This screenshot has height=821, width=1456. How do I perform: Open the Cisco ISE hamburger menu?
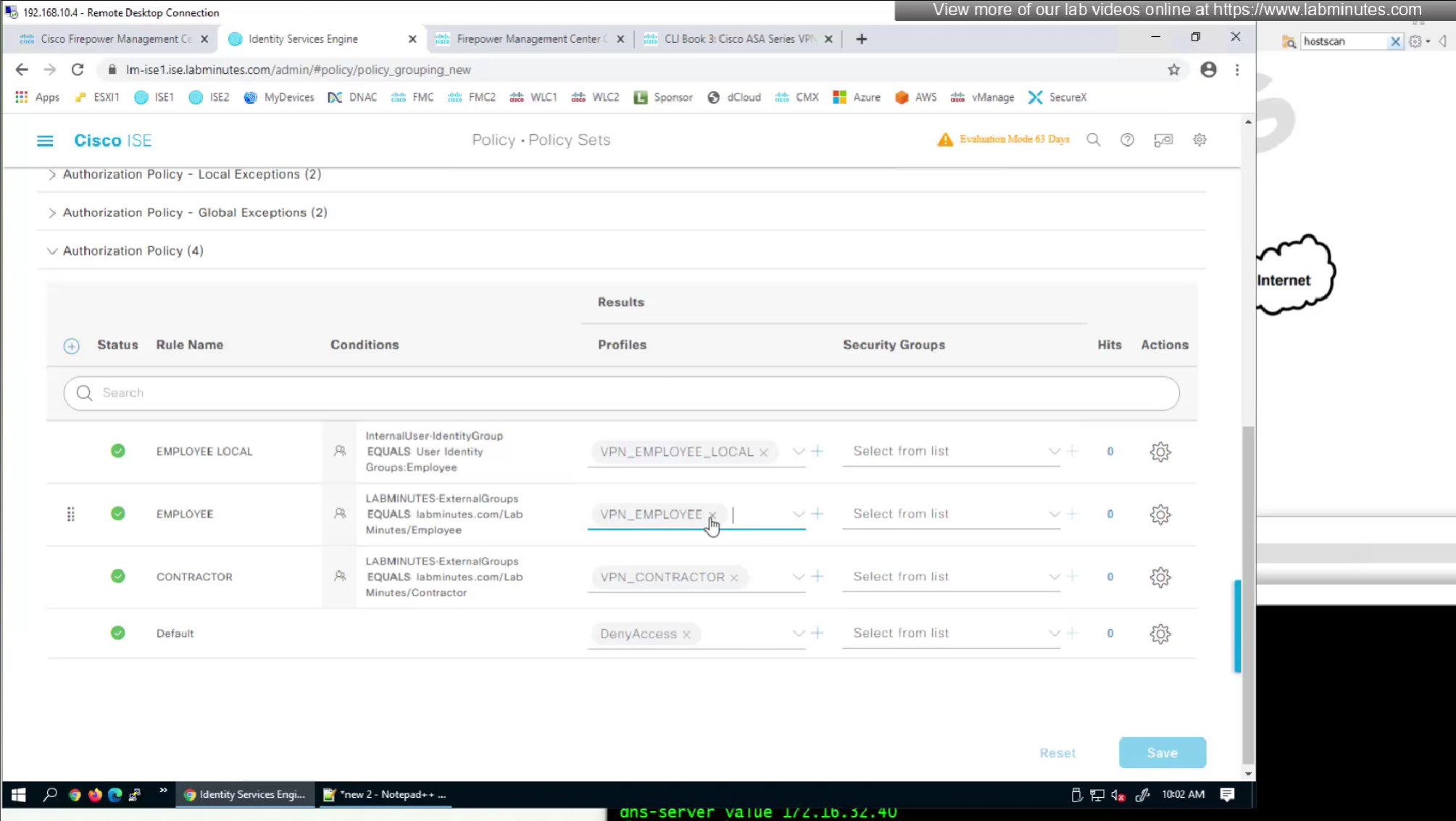[45, 141]
